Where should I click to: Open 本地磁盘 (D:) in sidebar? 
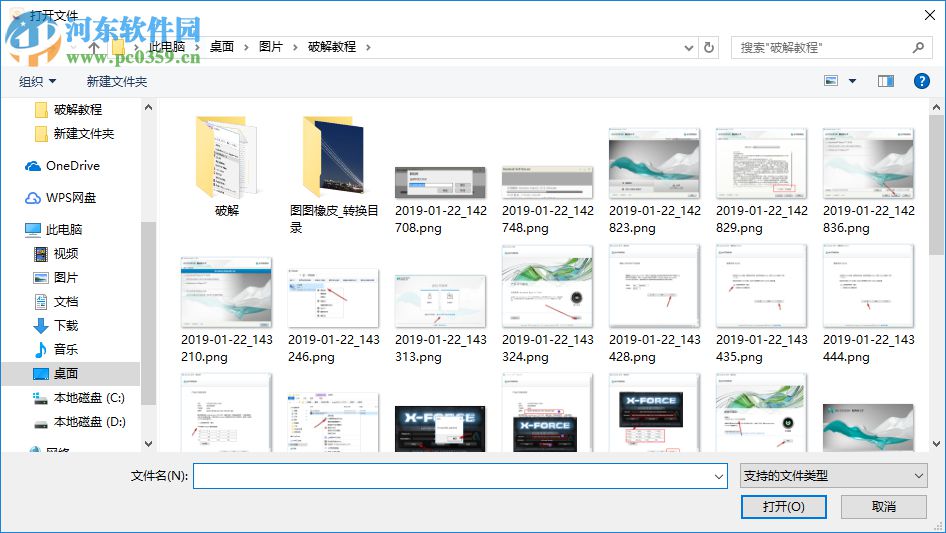[79, 422]
